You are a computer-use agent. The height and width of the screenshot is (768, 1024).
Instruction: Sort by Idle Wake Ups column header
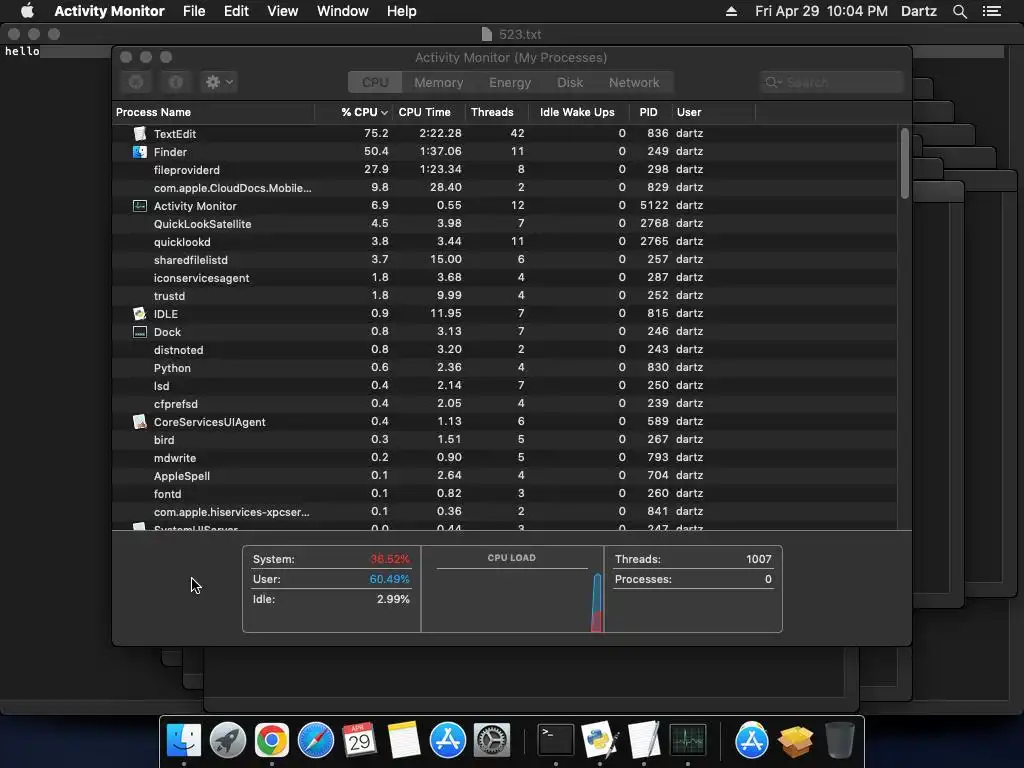point(579,112)
